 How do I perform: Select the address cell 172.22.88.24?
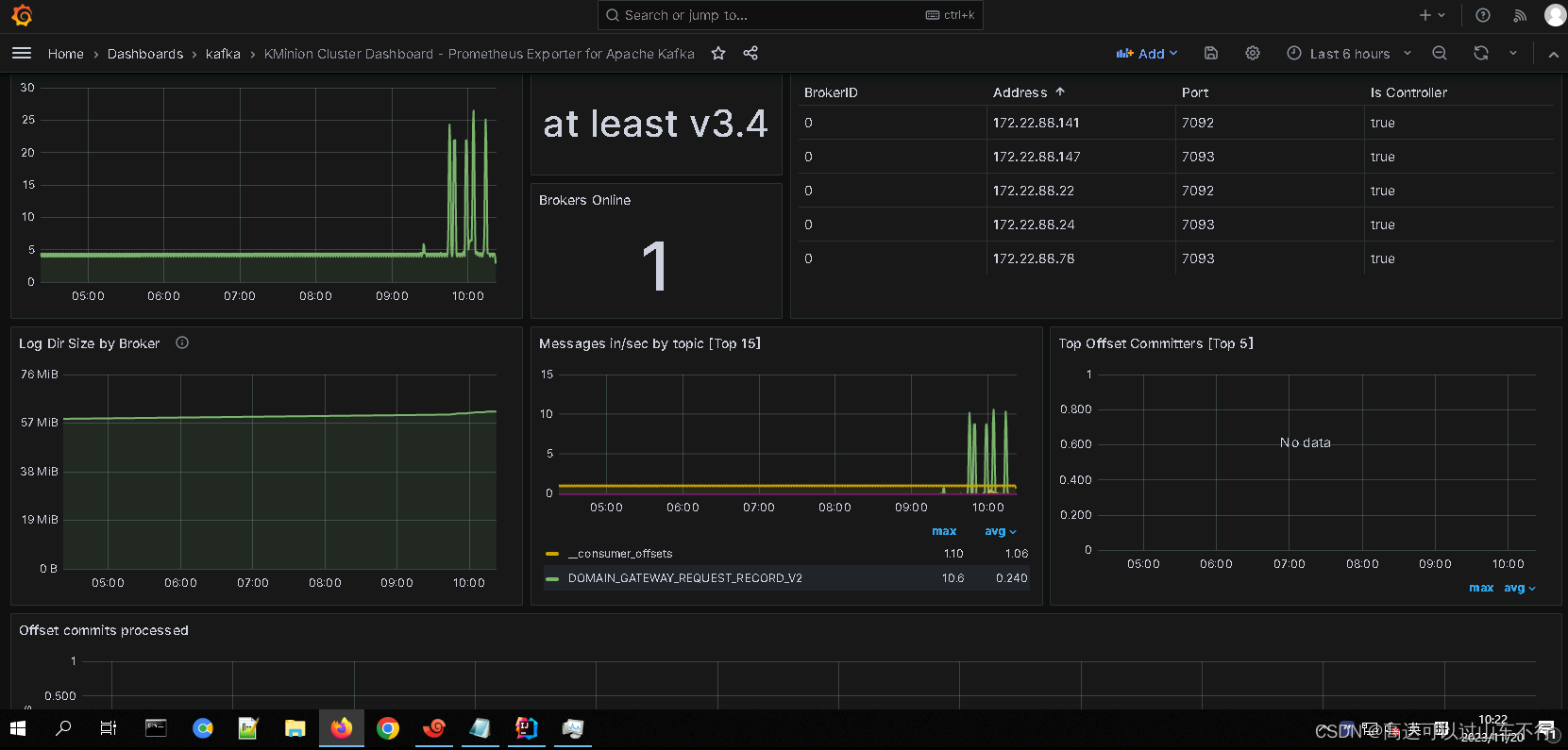[1033, 225]
